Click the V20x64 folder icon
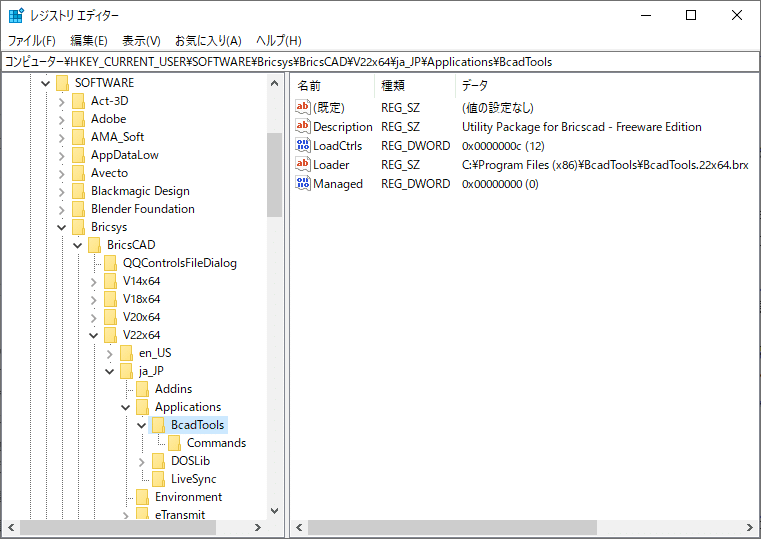 coord(110,317)
